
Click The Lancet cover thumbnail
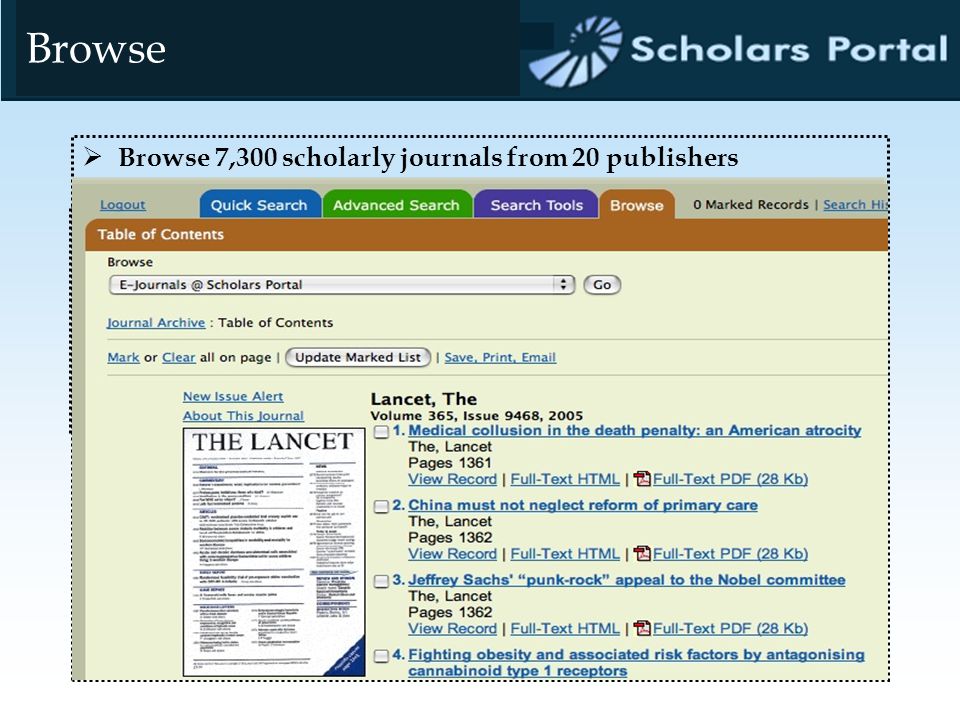click(x=274, y=552)
